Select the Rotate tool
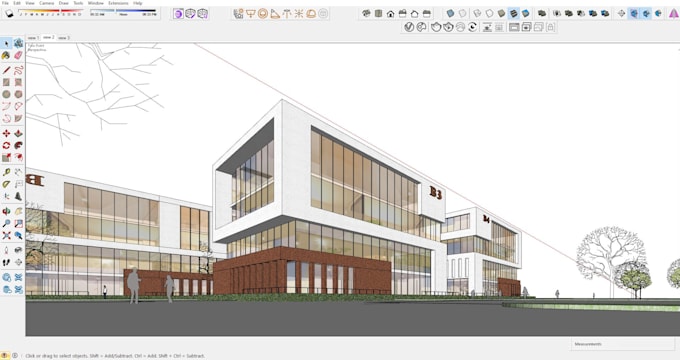 click(6, 145)
